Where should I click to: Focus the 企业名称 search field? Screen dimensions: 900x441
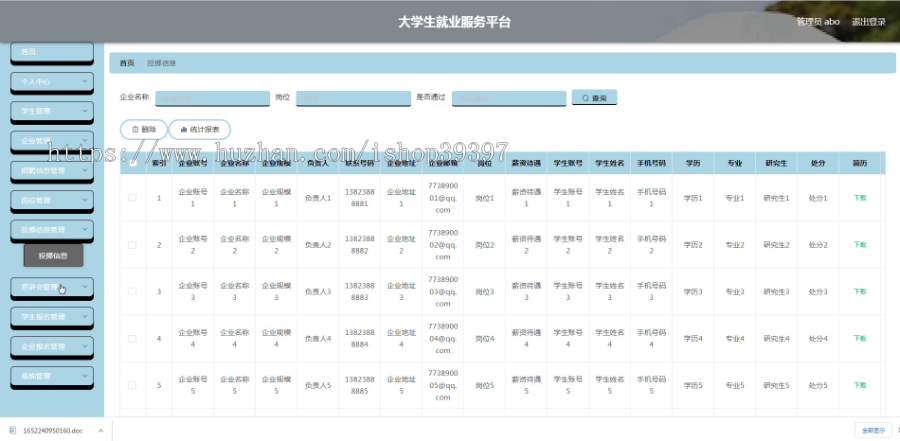tap(212, 98)
